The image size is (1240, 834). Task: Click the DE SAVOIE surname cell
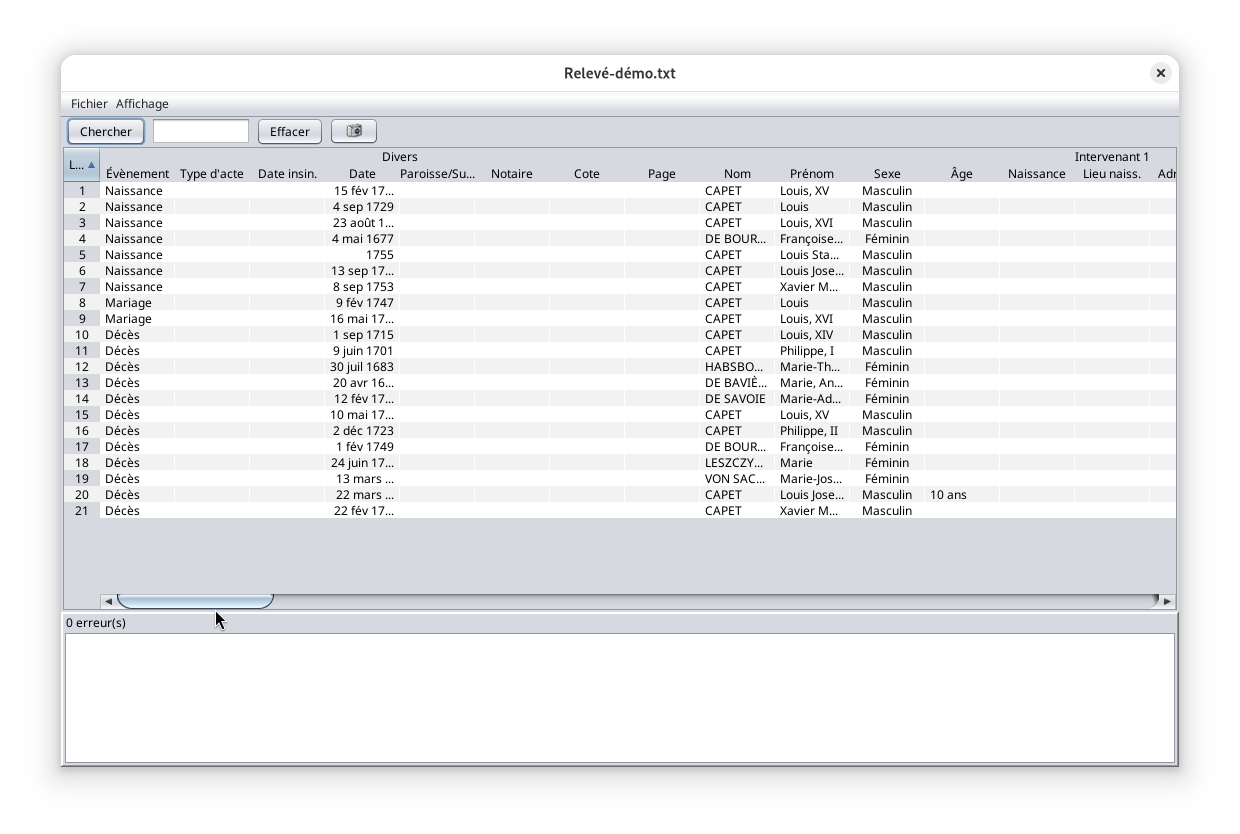tap(735, 399)
